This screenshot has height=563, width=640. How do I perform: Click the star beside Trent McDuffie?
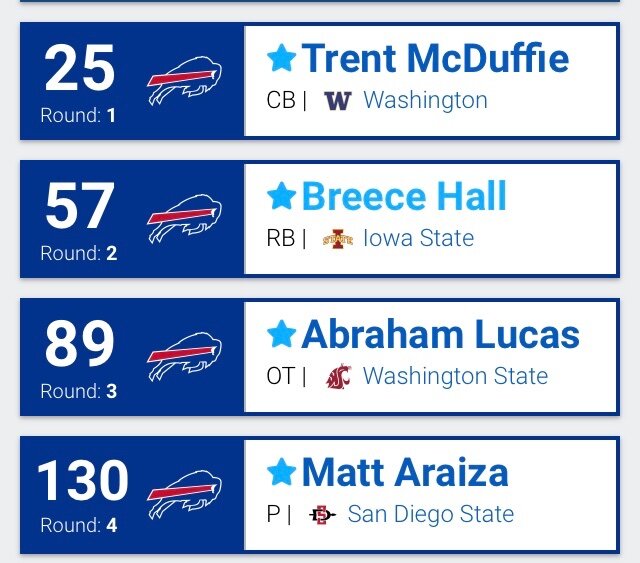281,58
